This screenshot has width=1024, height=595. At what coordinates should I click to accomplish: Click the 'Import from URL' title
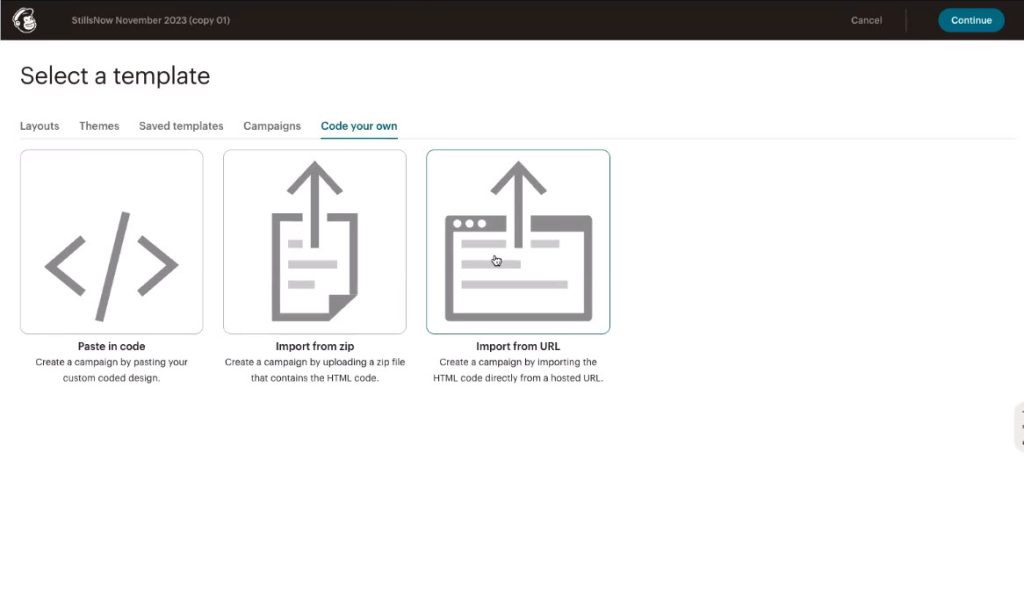click(x=518, y=347)
